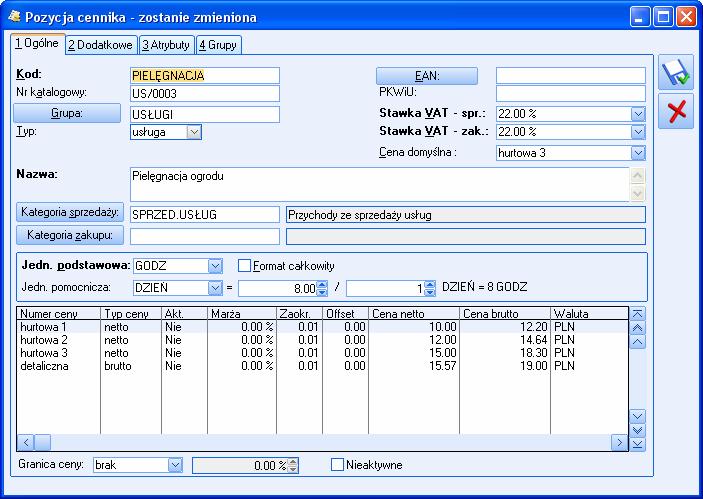
Task: Move price list to first row icon
Action: pos(638,314)
